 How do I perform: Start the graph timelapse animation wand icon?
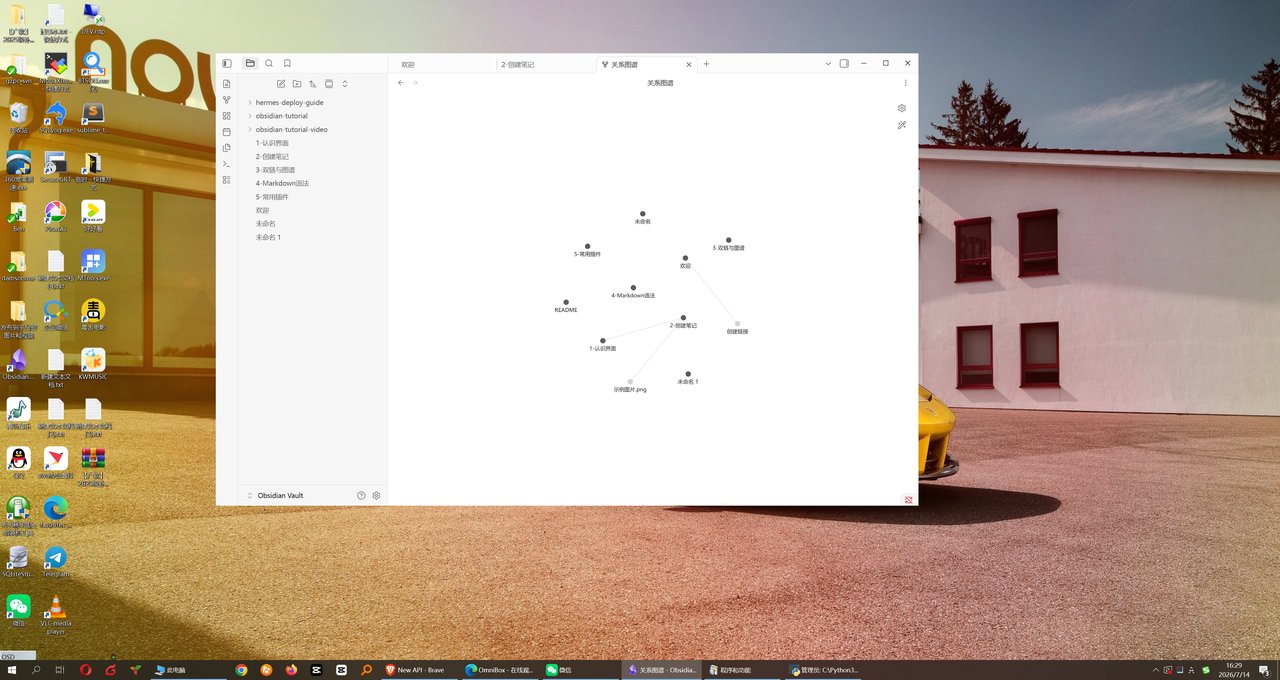tap(902, 125)
